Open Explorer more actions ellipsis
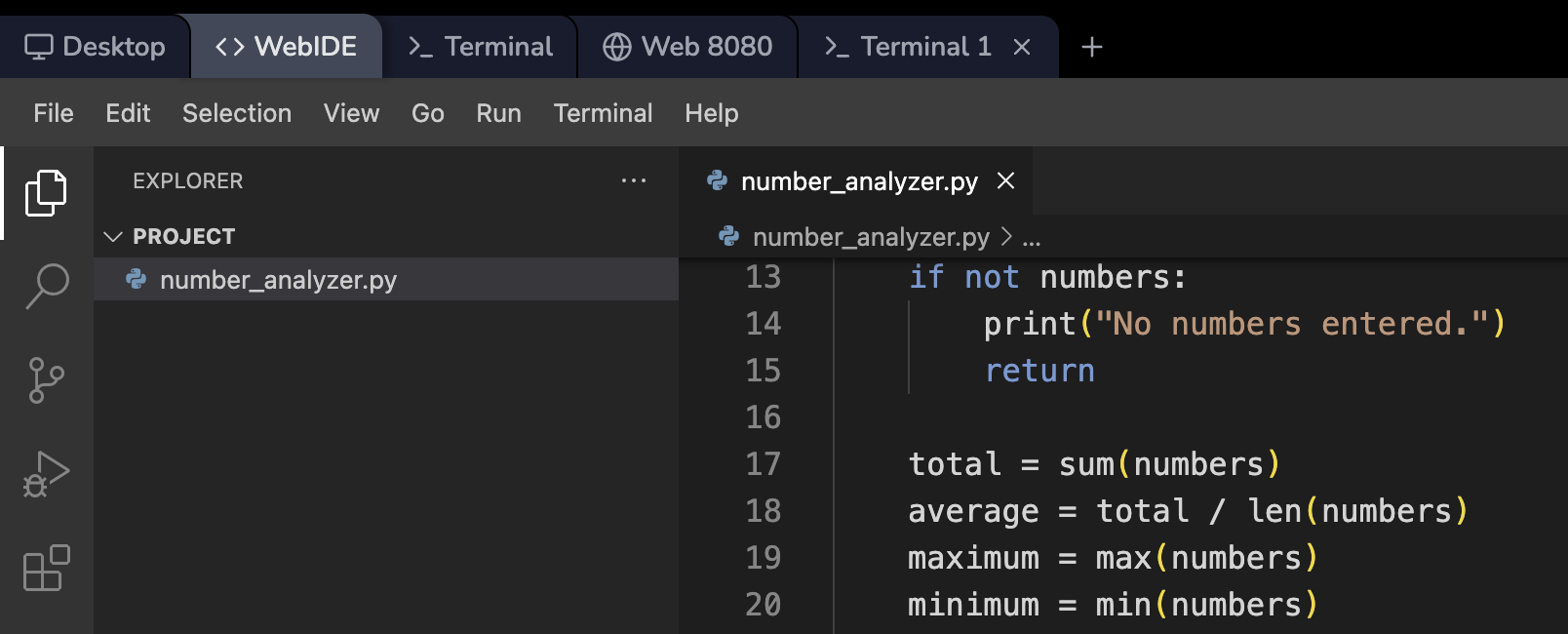This screenshot has width=1568, height=634. coord(634,180)
